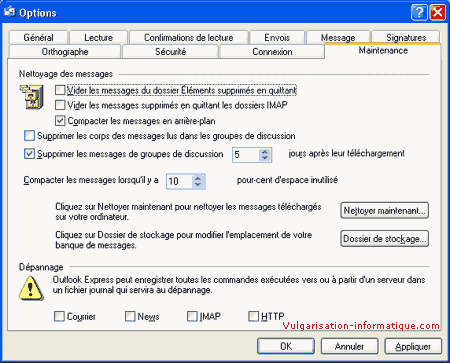Select the Maintenance tab

point(383,51)
